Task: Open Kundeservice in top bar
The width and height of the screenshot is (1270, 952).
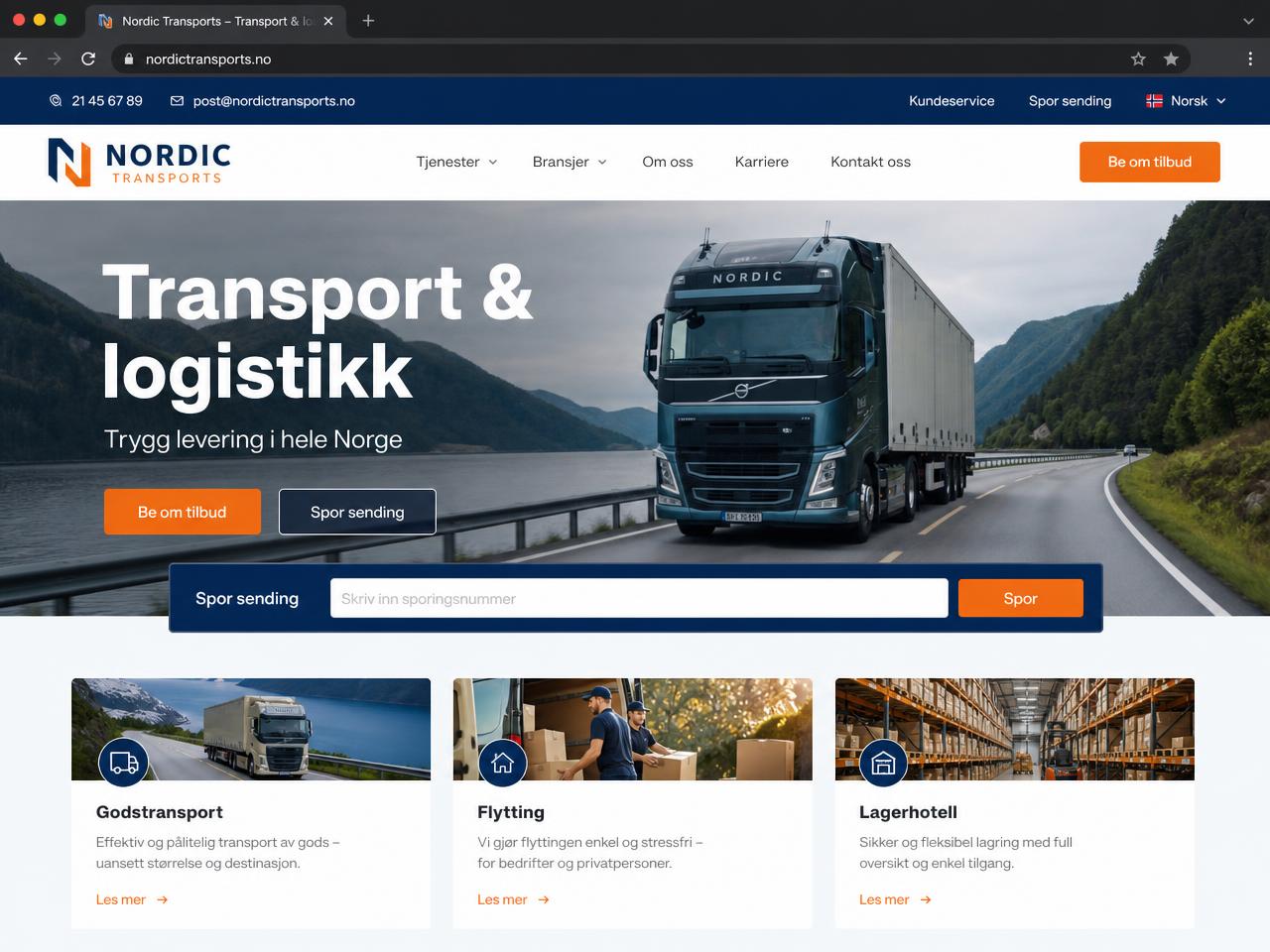Action: pos(952,101)
